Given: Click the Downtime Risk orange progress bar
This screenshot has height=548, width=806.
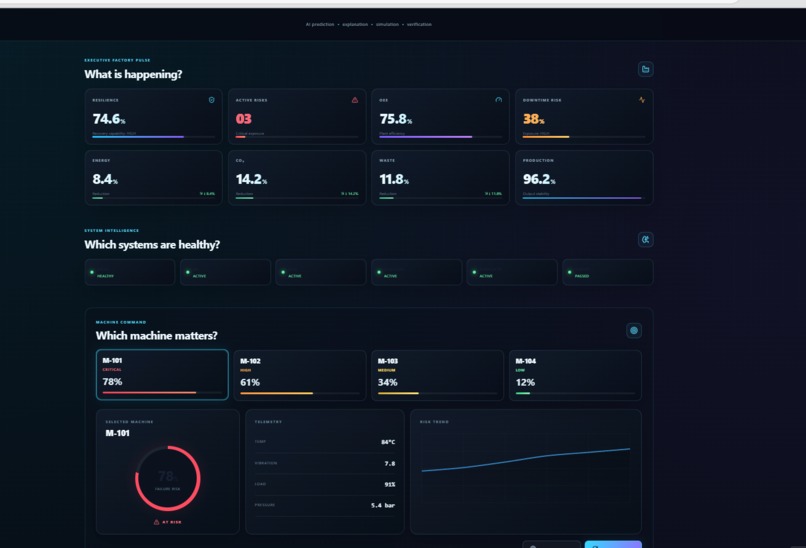Looking at the screenshot, I should click(x=584, y=137).
